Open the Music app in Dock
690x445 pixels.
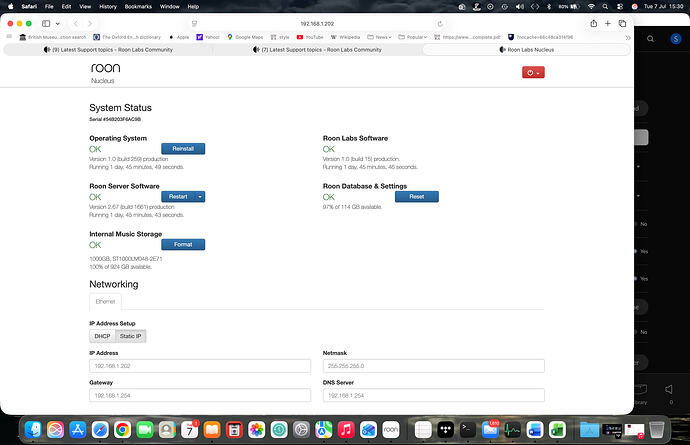coord(346,430)
